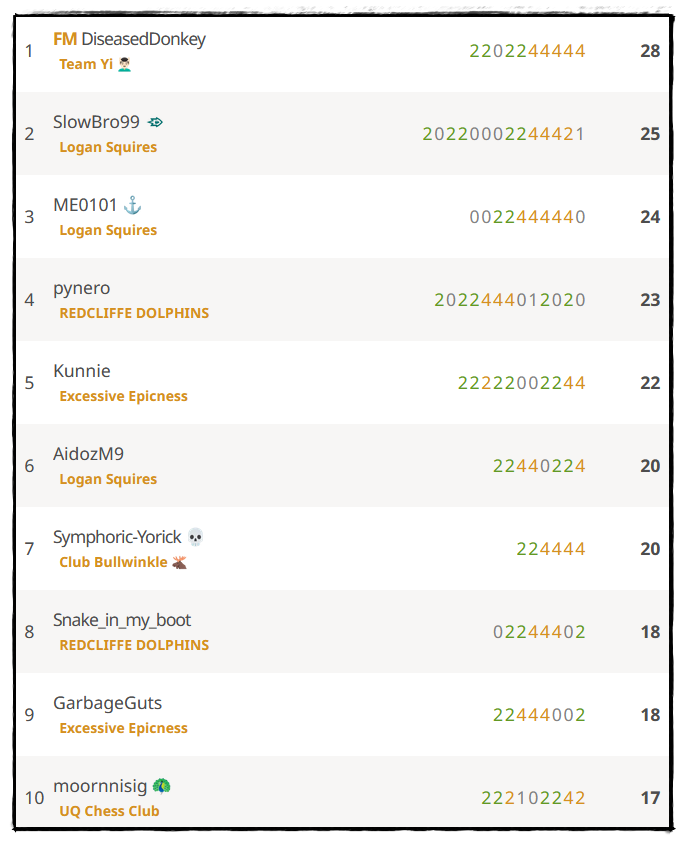The height and width of the screenshot is (843, 686).
Task: Click the anchor icon next to ME0101
Action: 132,205
